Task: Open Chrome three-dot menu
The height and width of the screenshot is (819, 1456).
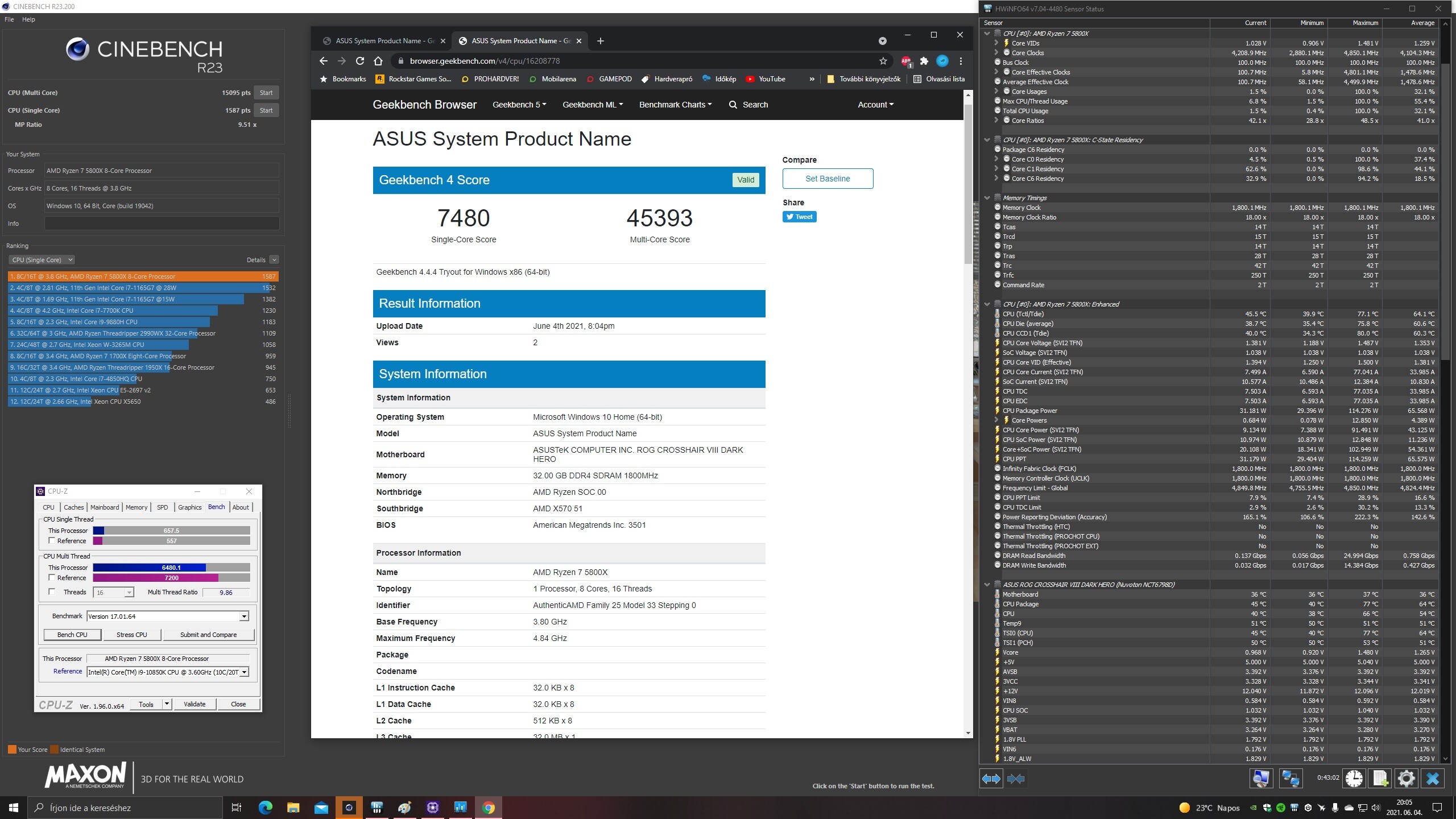Action: pyautogui.click(x=961, y=61)
